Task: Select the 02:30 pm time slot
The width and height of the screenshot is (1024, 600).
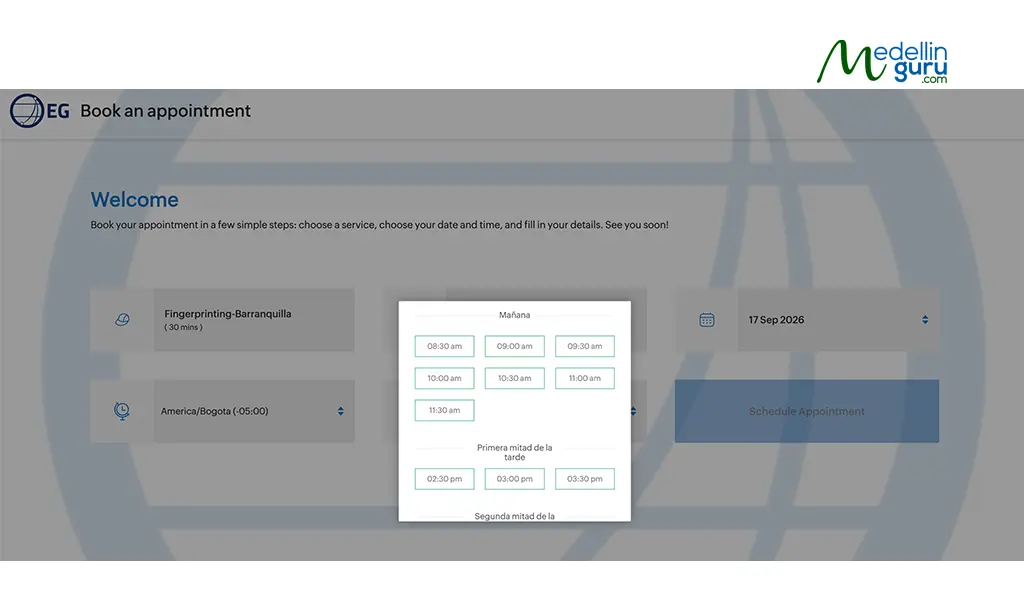Action: pyautogui.click(x=444, y=479)
